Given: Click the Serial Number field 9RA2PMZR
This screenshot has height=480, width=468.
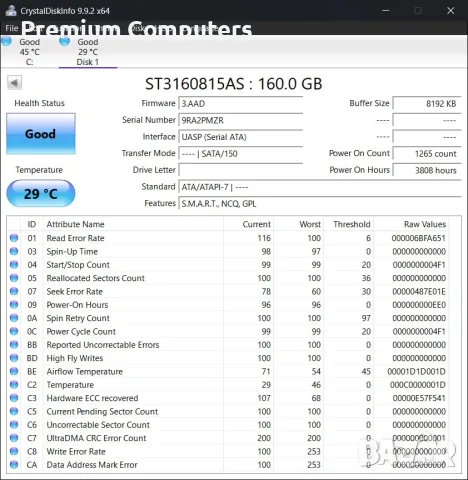Looking at the screenshot, I should coord(241,120).
